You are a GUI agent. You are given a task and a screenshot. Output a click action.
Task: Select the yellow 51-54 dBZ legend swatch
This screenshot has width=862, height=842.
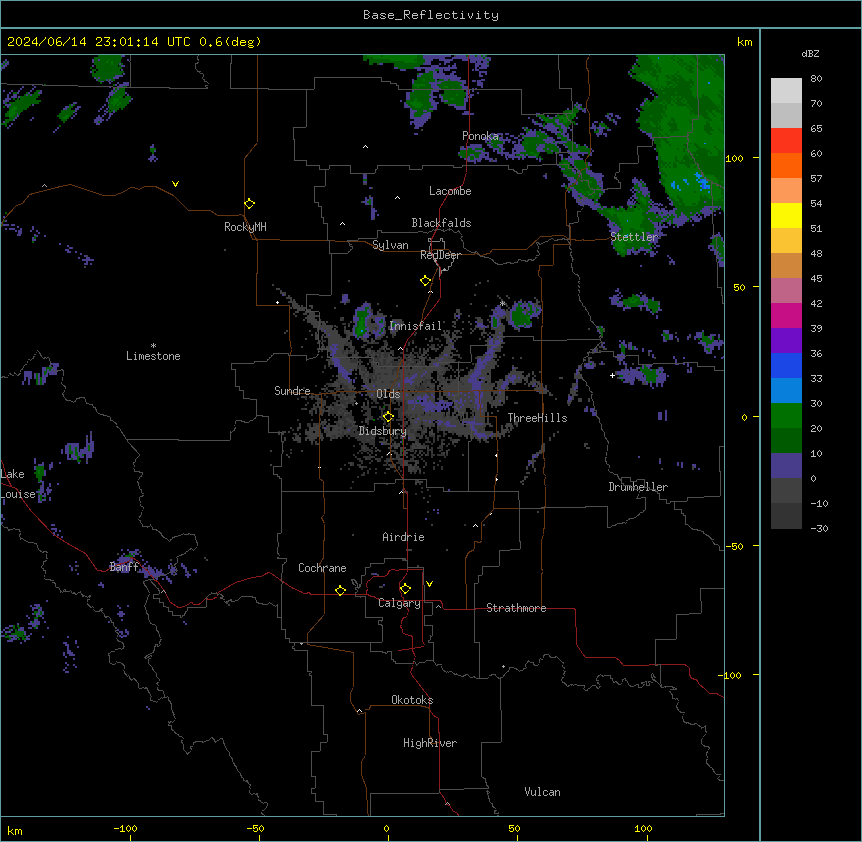pos(786,215)
